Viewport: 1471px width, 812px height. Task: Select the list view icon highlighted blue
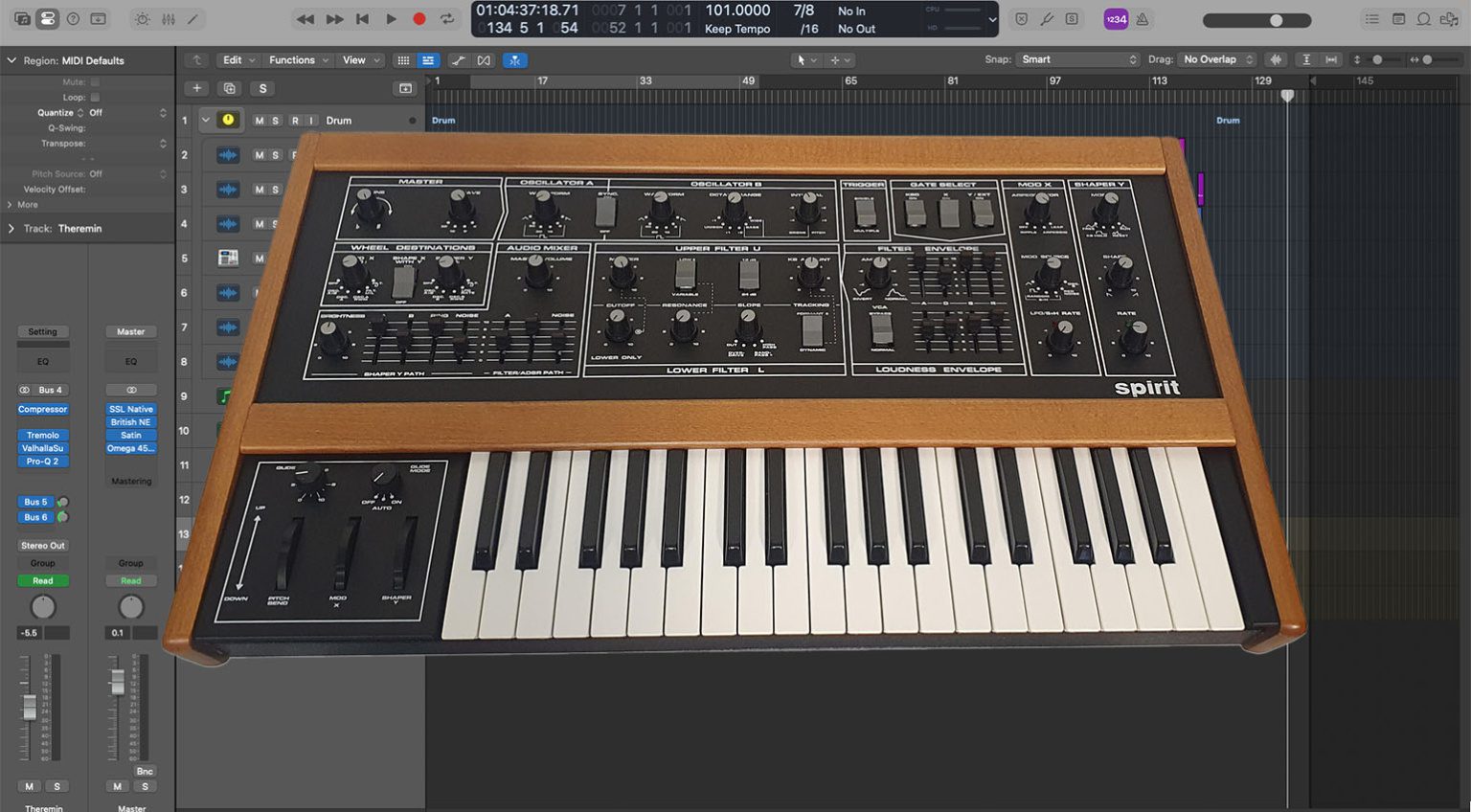click(428, 60)
